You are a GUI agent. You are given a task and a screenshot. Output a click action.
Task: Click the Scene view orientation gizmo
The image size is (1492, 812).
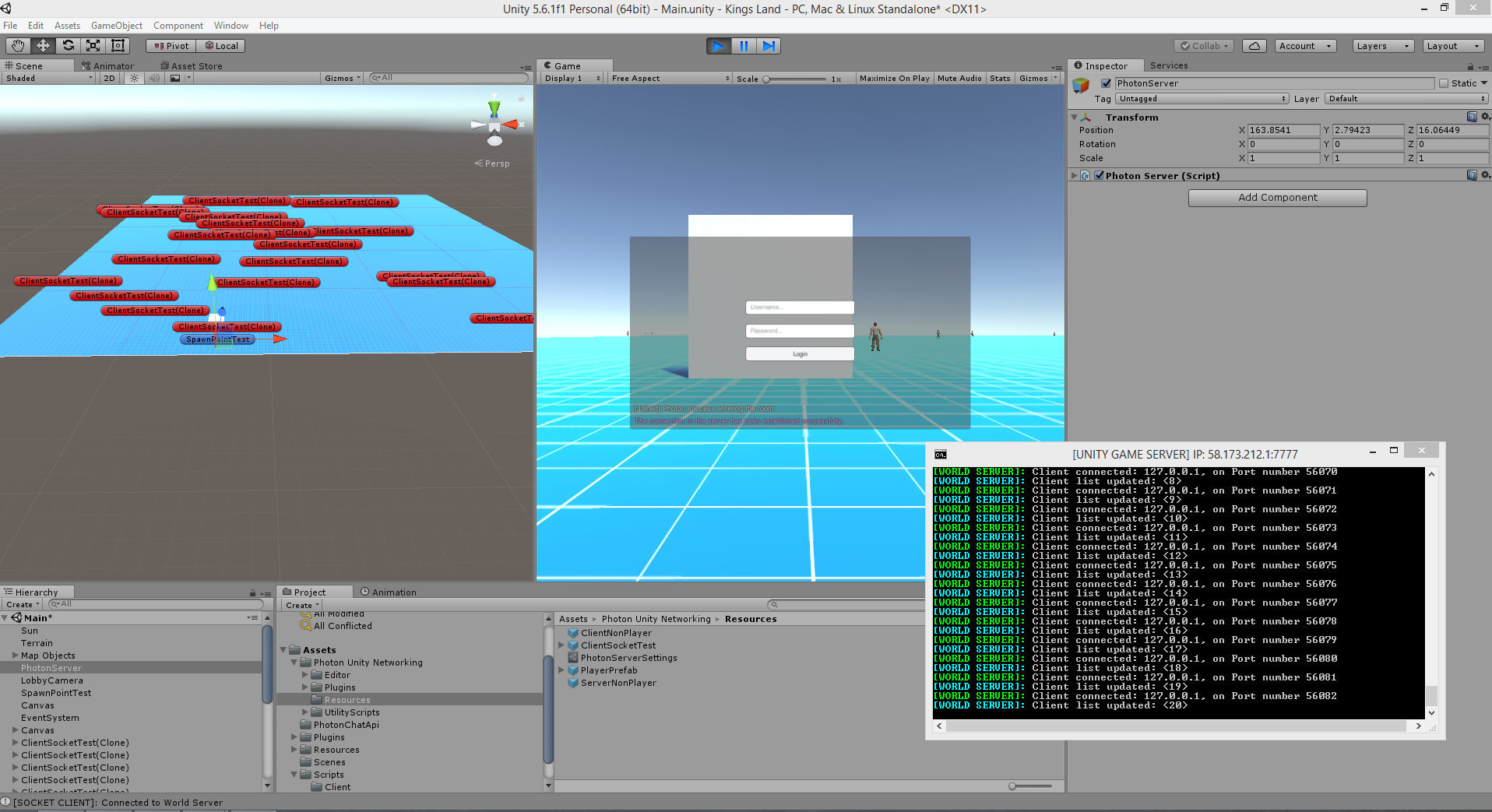click(x=495, y=124)
